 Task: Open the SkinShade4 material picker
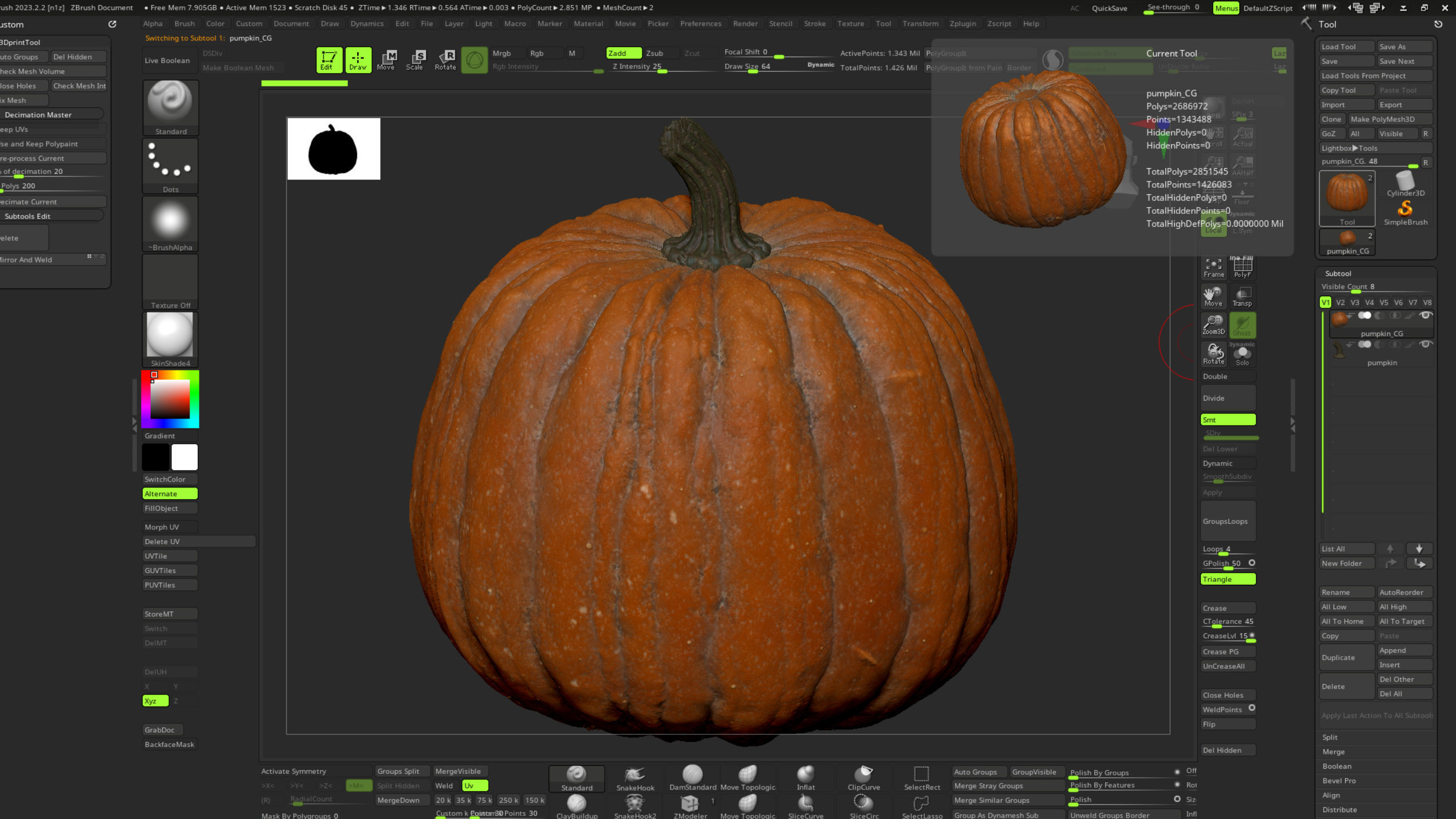(170, 339)
